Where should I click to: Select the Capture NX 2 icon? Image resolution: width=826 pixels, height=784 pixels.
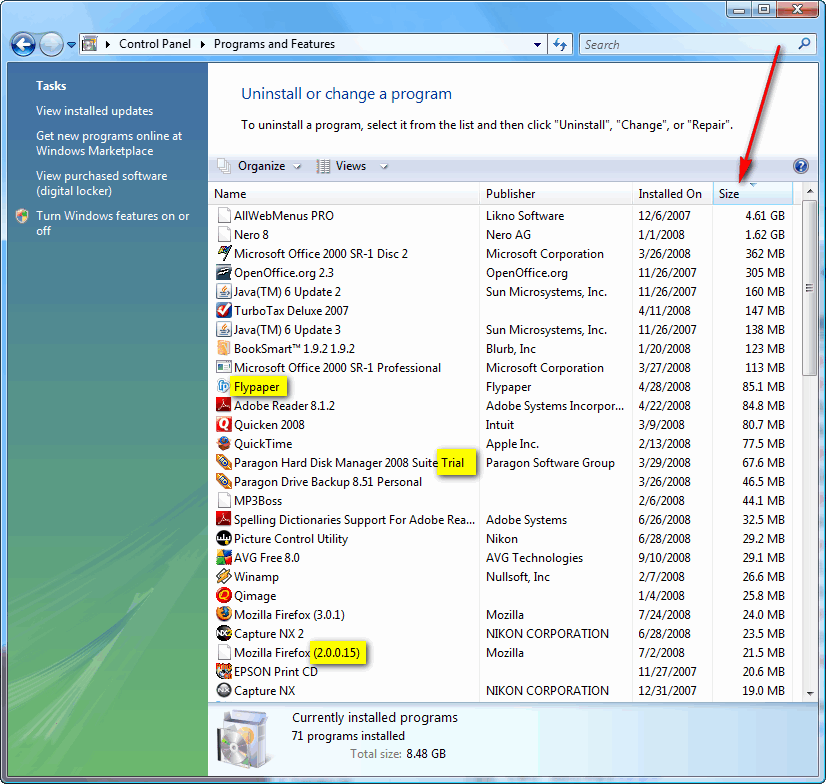click(224, 633)
